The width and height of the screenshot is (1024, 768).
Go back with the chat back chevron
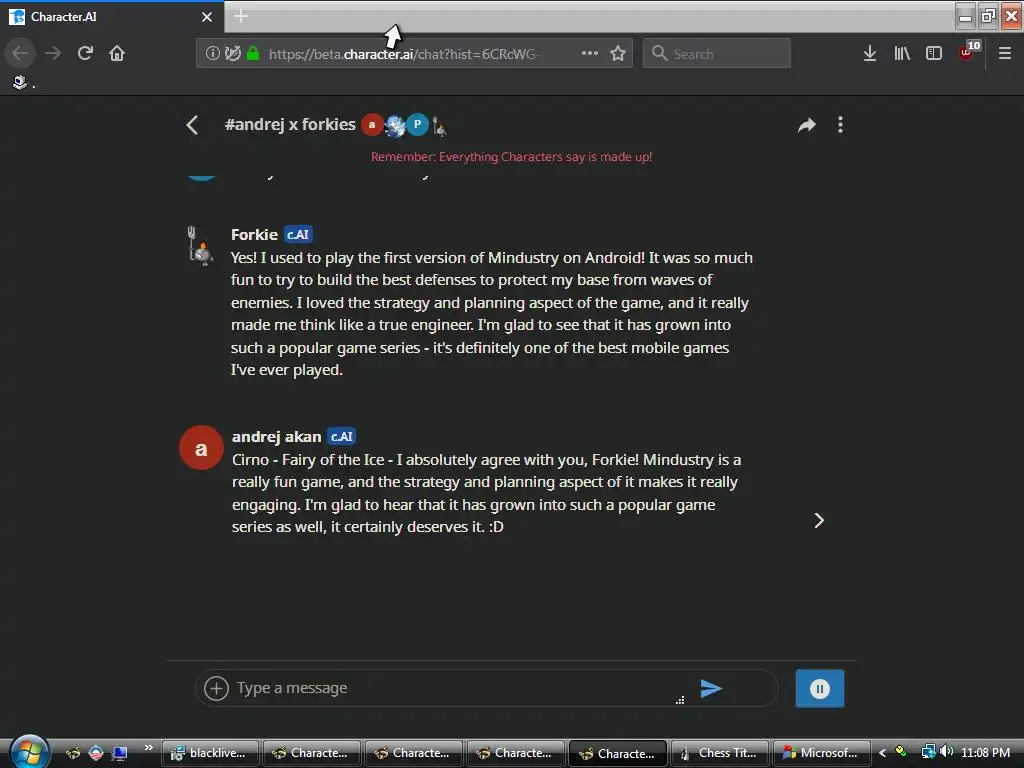click(x=192, y=125)
